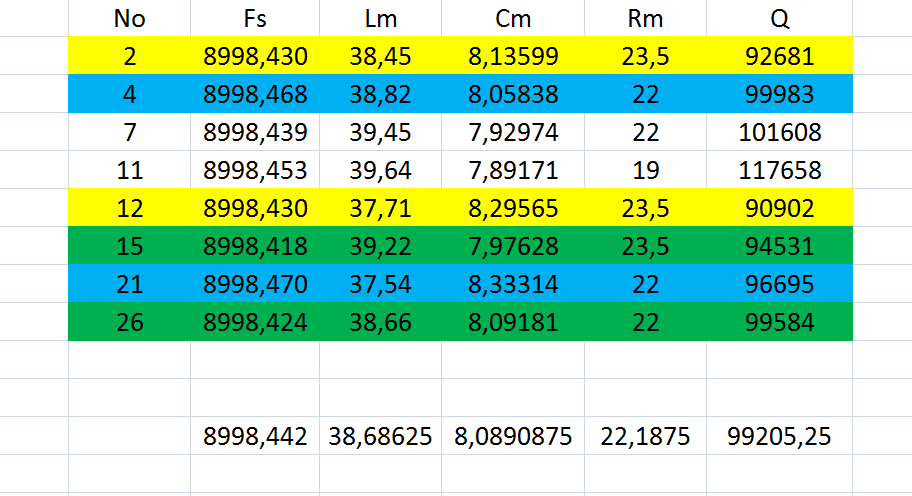Click cell with No value 7
The height and width of the screenshot is (496, 912).
(x=129, y=132)
